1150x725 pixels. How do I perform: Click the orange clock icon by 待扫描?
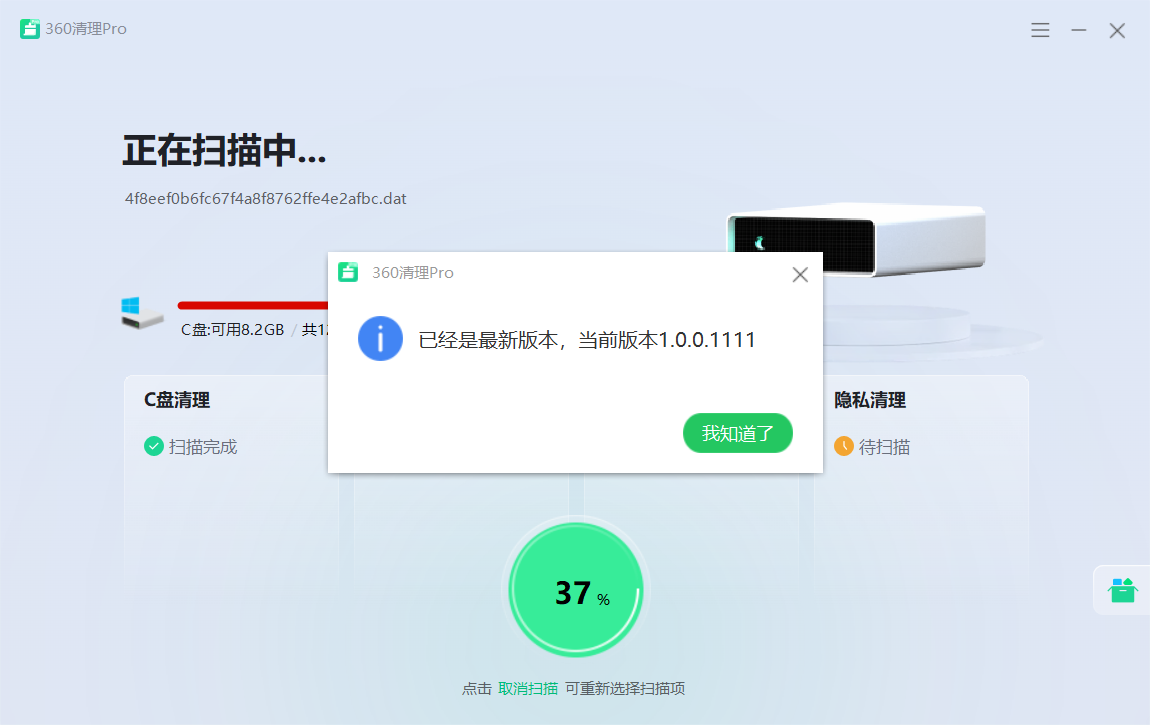coord(843,446)
